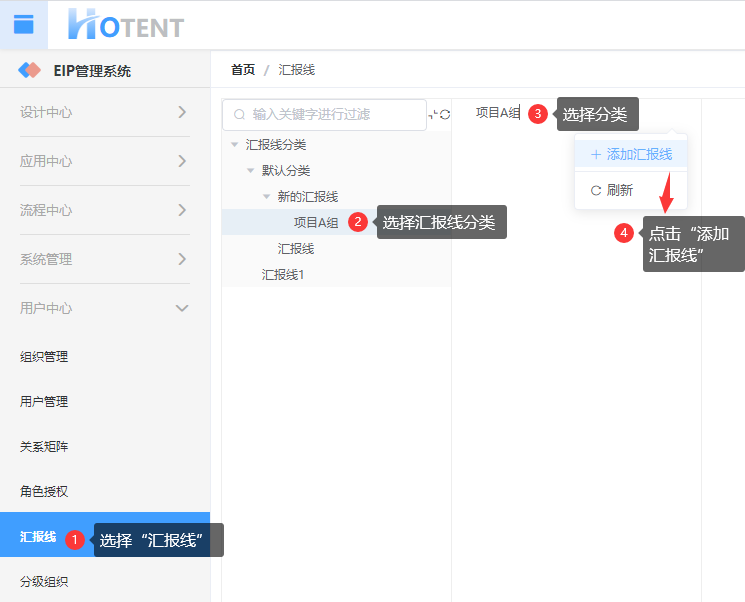Click the Hotent logo
Image resolution: width=745 pixels, height=602 pixels.
(126, 25)
